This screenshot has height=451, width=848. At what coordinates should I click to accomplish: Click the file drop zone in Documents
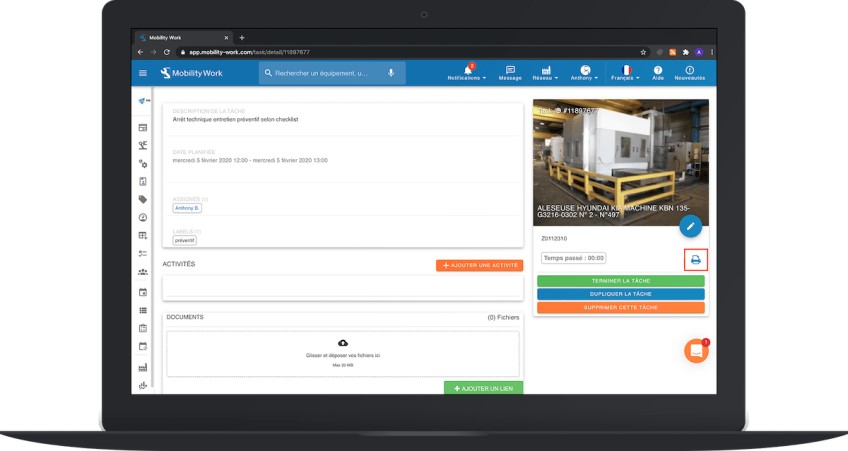tap(343, 354)
